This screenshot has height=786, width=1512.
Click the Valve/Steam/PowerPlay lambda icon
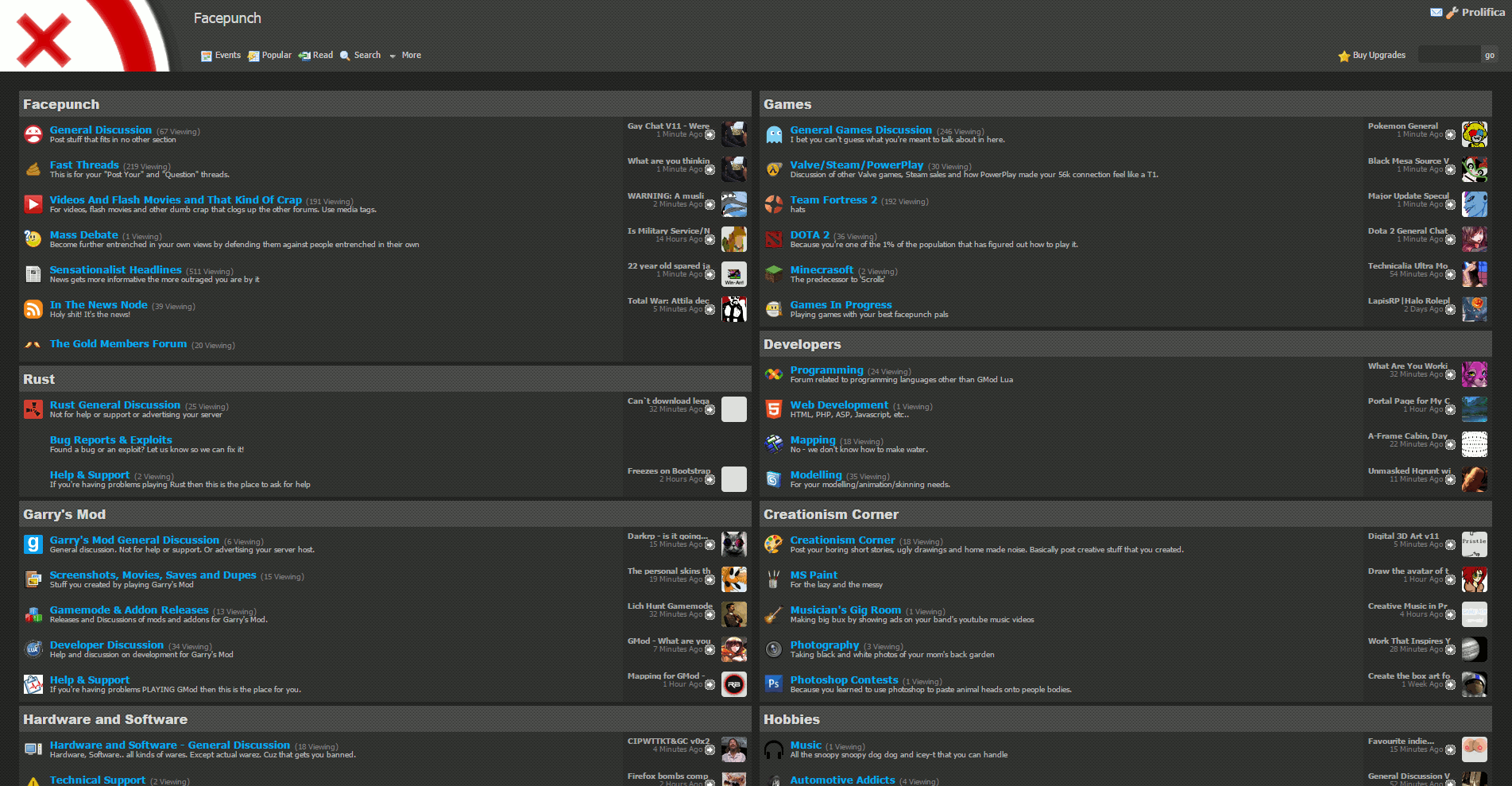(x=774, y=169)
